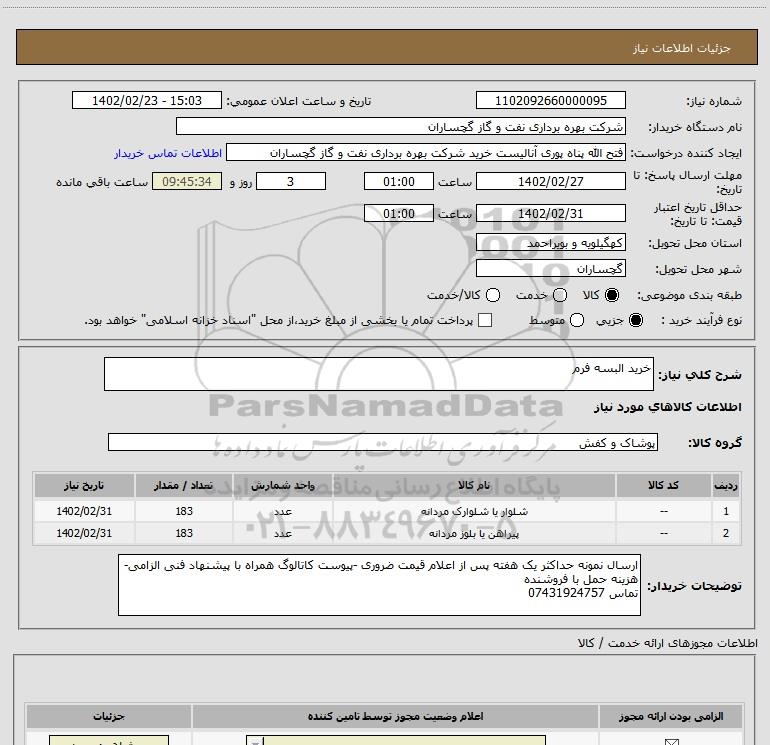Click the response deadline time 01:00 field
Image resolution: width=770 pixels, height=745 pixels.
pyautogui.click(x=399, y=181)
